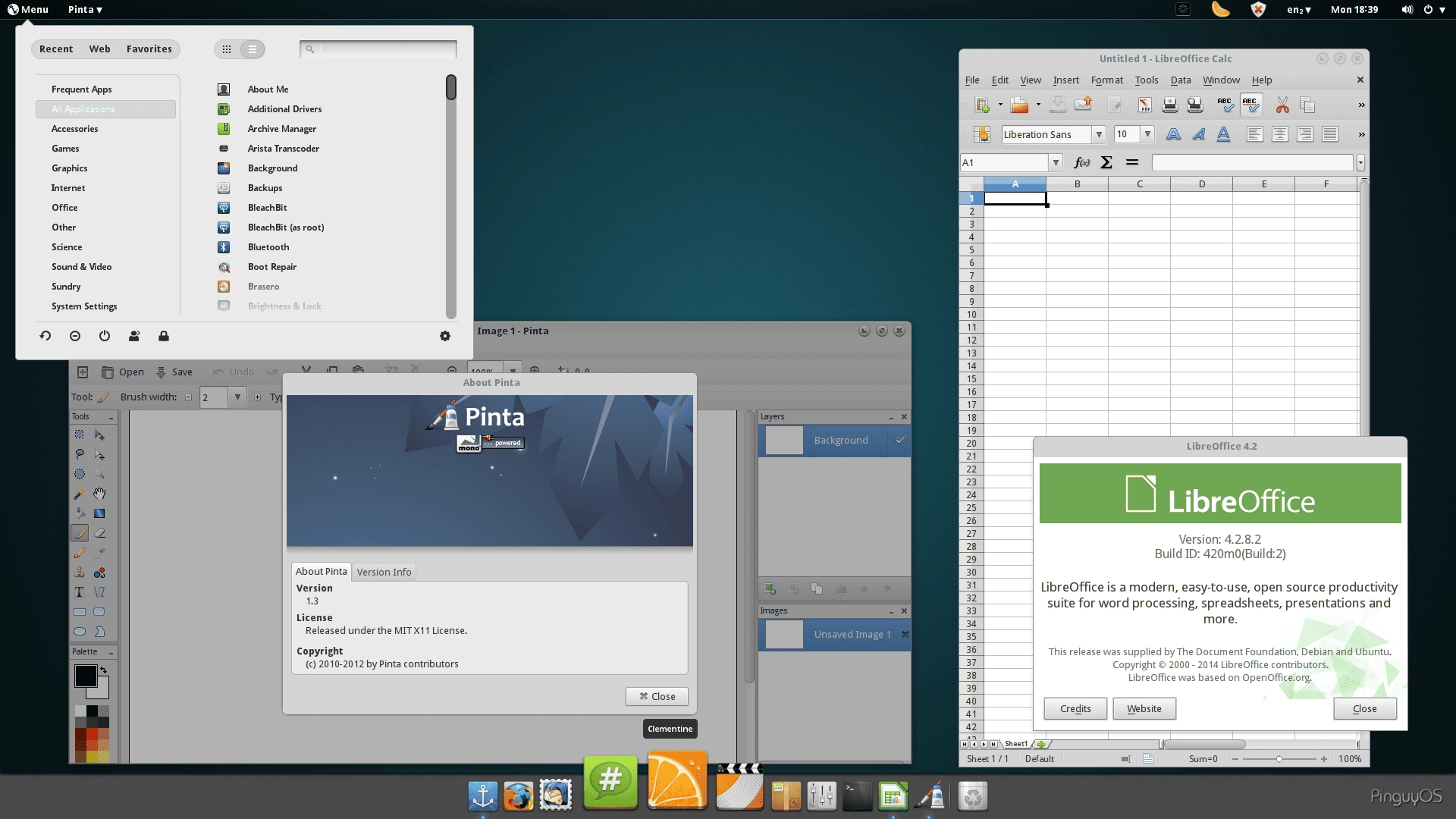
Task: Click the Cut scissors icon in Calc
Action: pyautogui.click(x=1282, y=105)
